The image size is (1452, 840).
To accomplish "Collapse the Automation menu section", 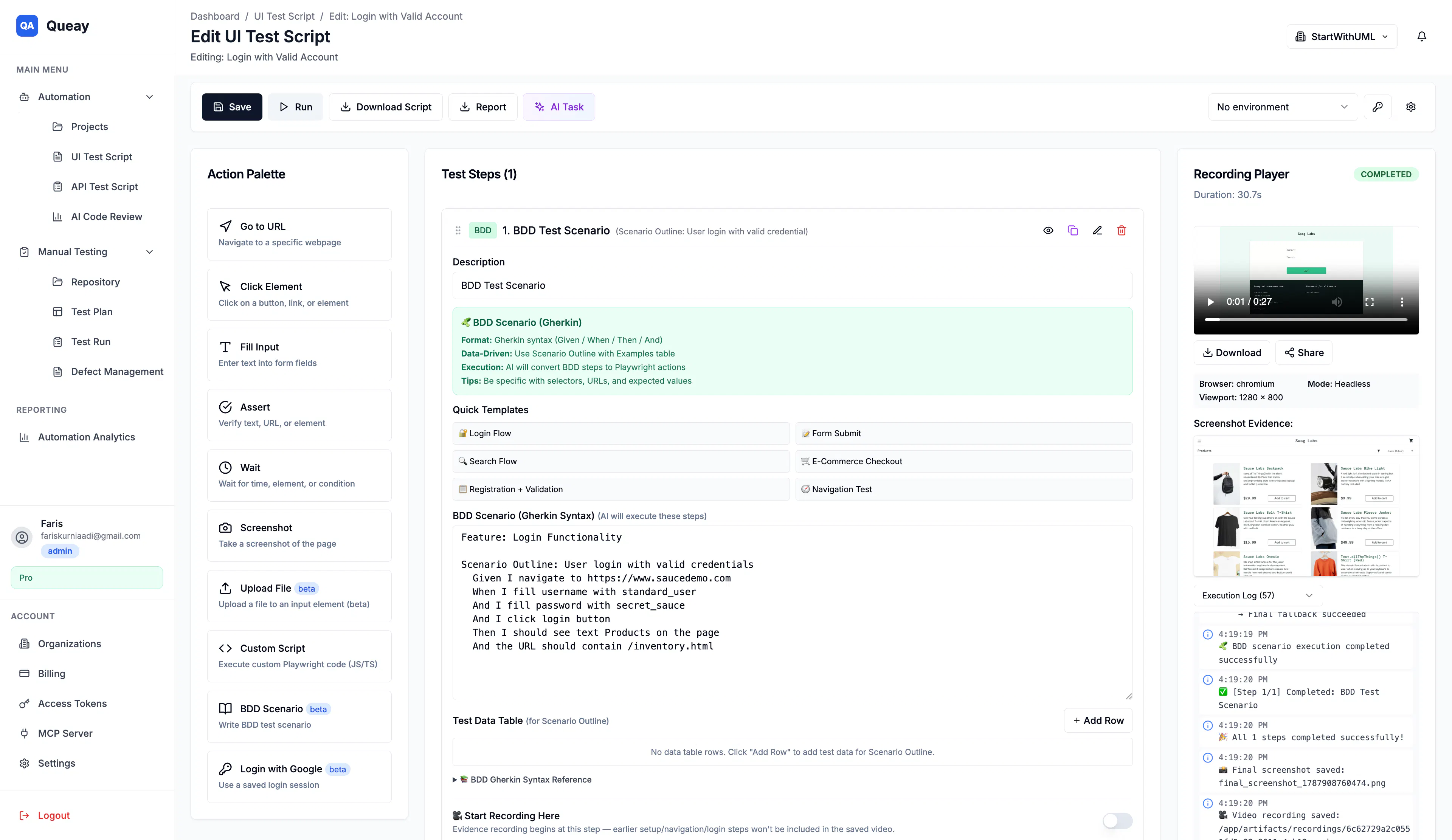I will tap(87, 97).
